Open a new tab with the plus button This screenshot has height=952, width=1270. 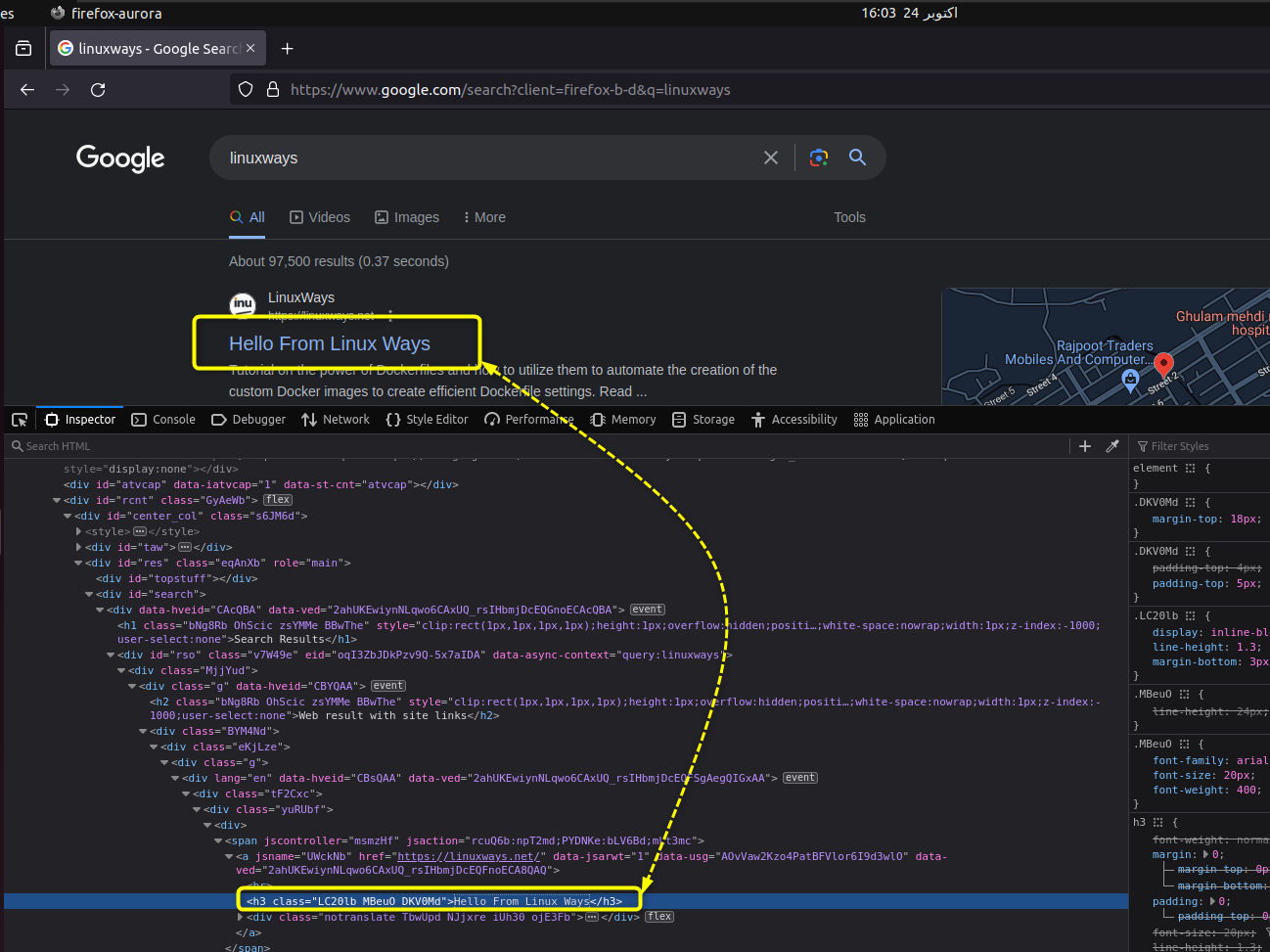click(x=287, y=49)
